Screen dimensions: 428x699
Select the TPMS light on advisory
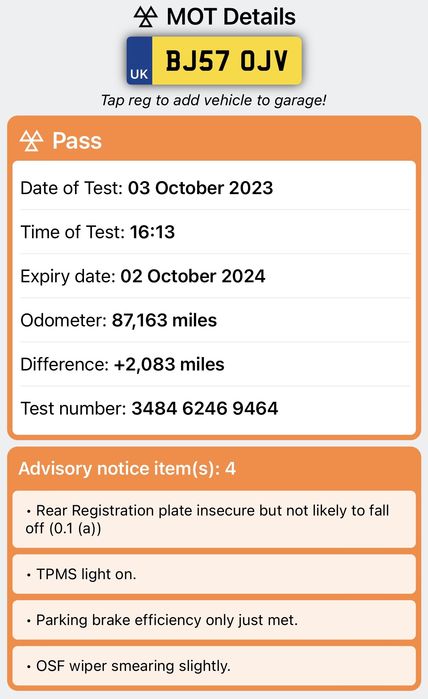[x=214, y=574]
